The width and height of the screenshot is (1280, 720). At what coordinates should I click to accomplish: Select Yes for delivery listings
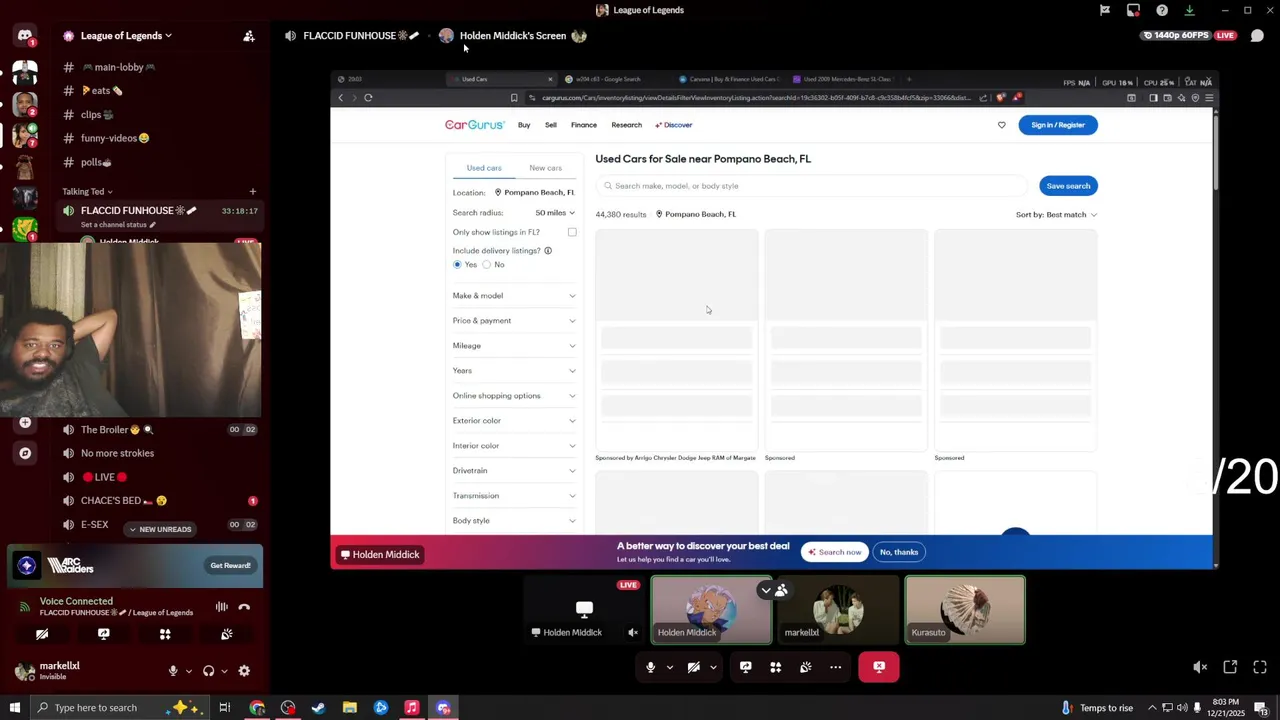click(457, 264)
